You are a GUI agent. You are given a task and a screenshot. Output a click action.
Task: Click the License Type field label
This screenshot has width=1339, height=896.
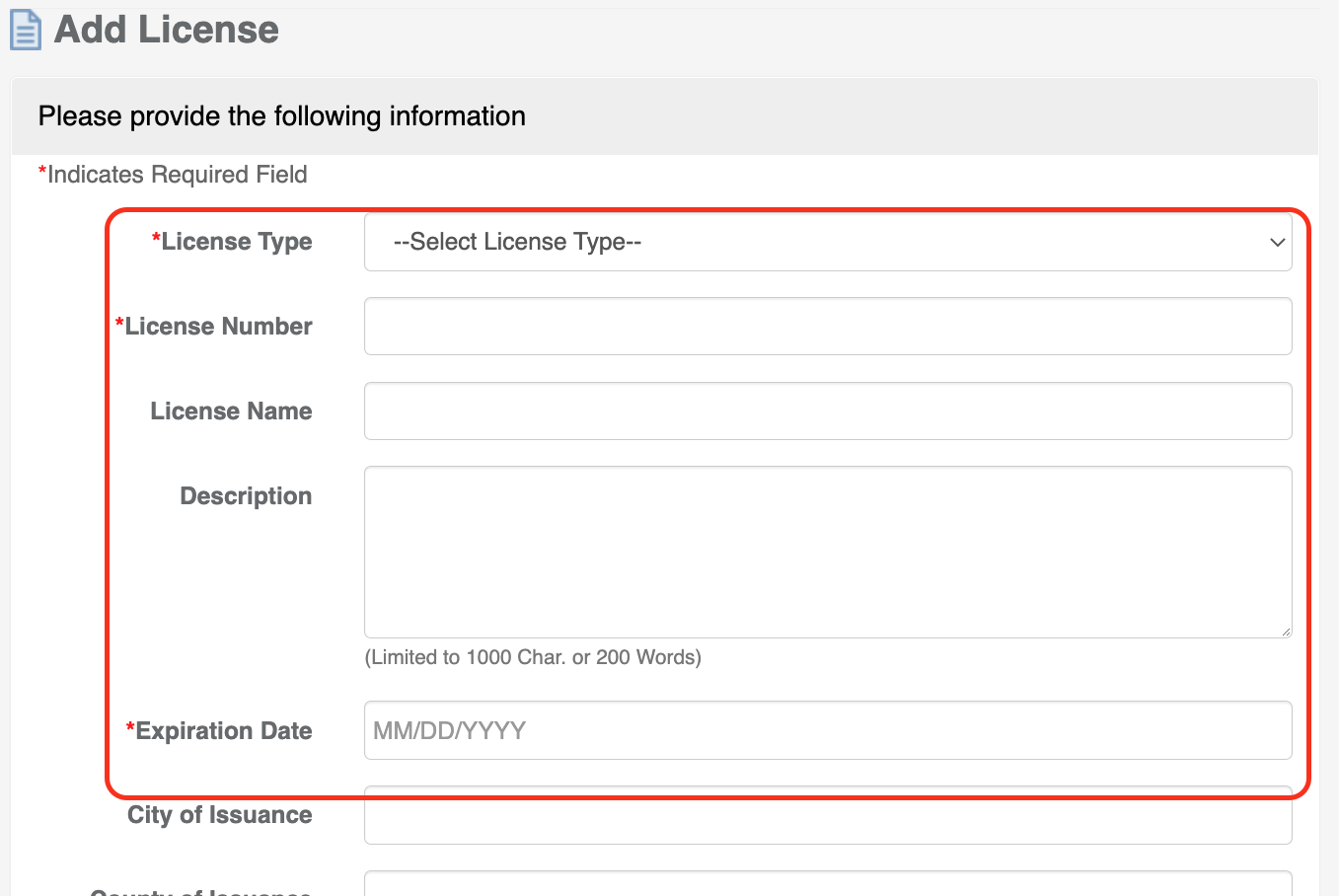click(x=236, y=242)
